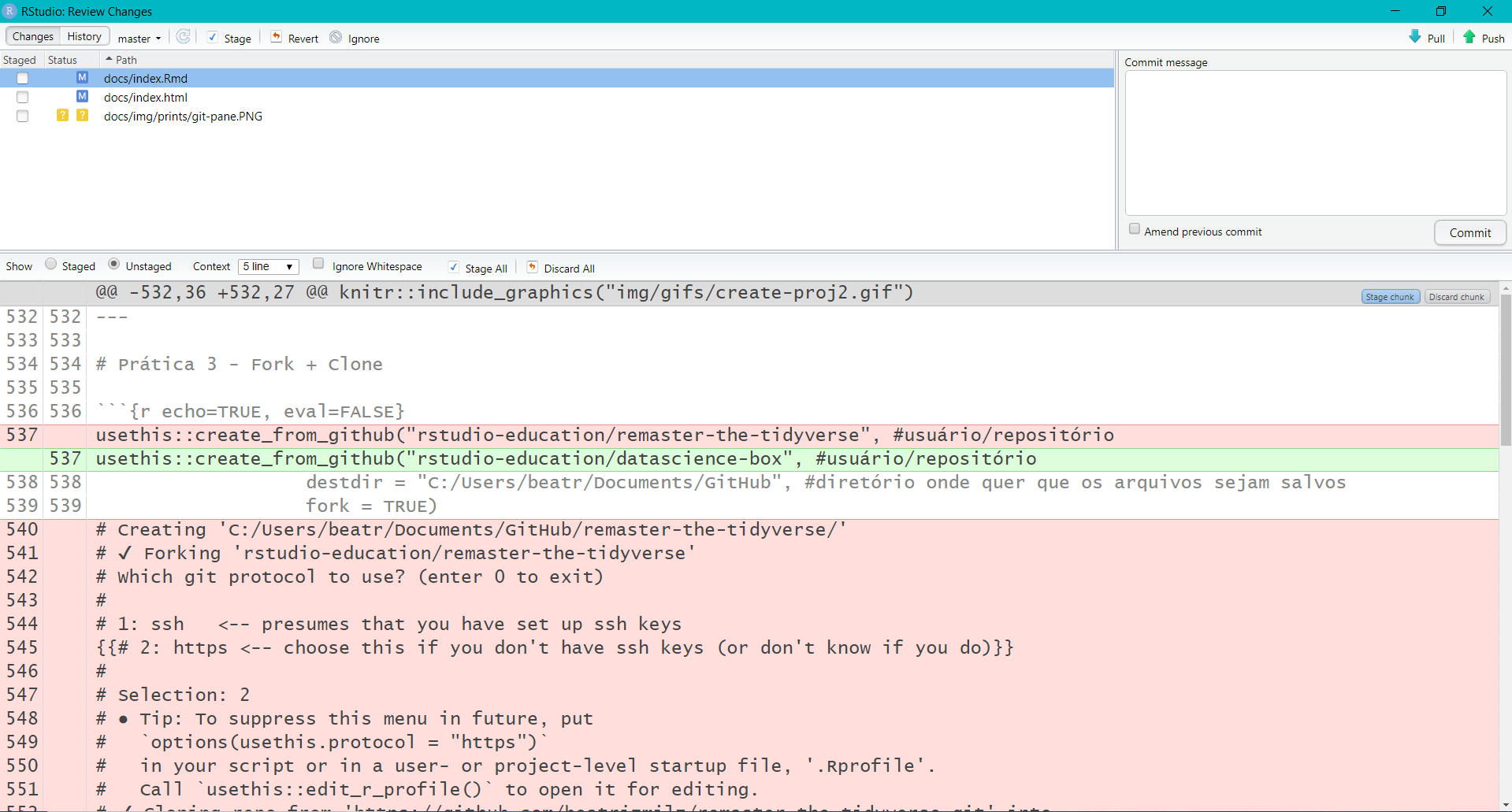Click the Stage All icon
Screen dimensions: 1512x812
point(454,267)
